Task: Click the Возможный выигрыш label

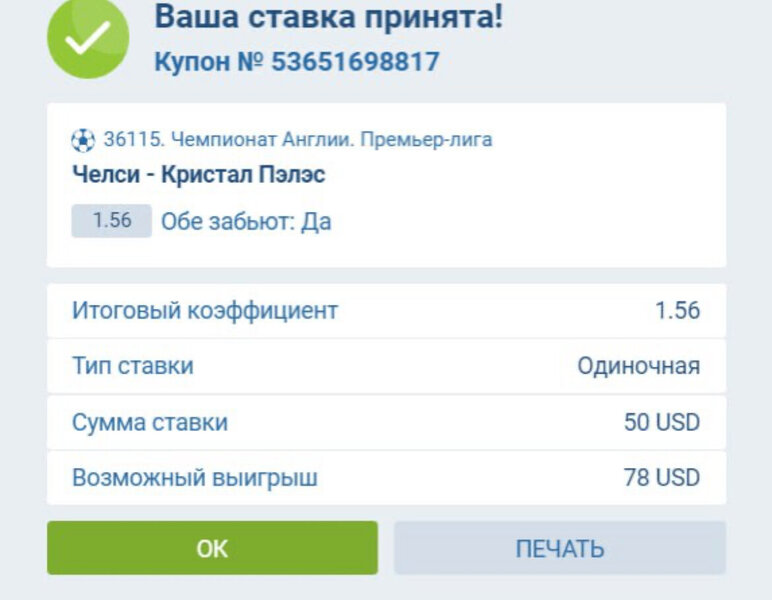Action: [x=195, y=478]
